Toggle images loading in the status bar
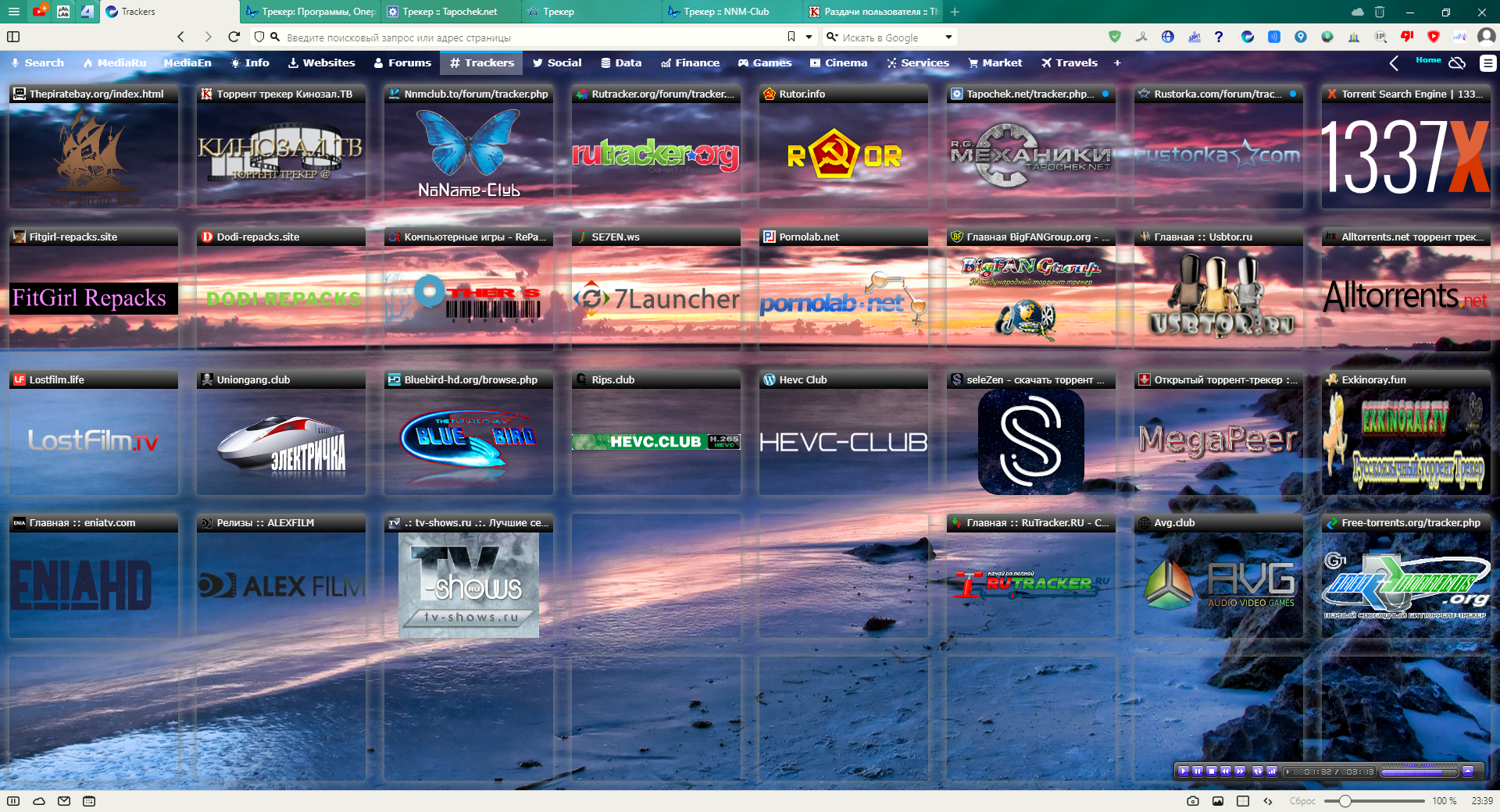Screen dimensions: 1500x812 click(1218, 801)
